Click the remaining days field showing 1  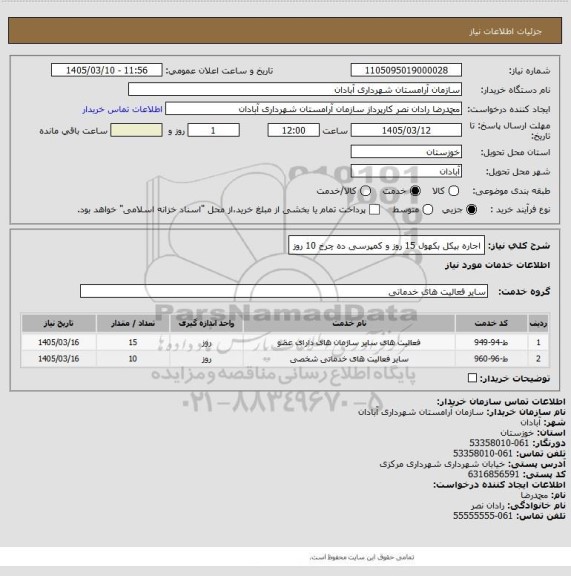point(213,130)
